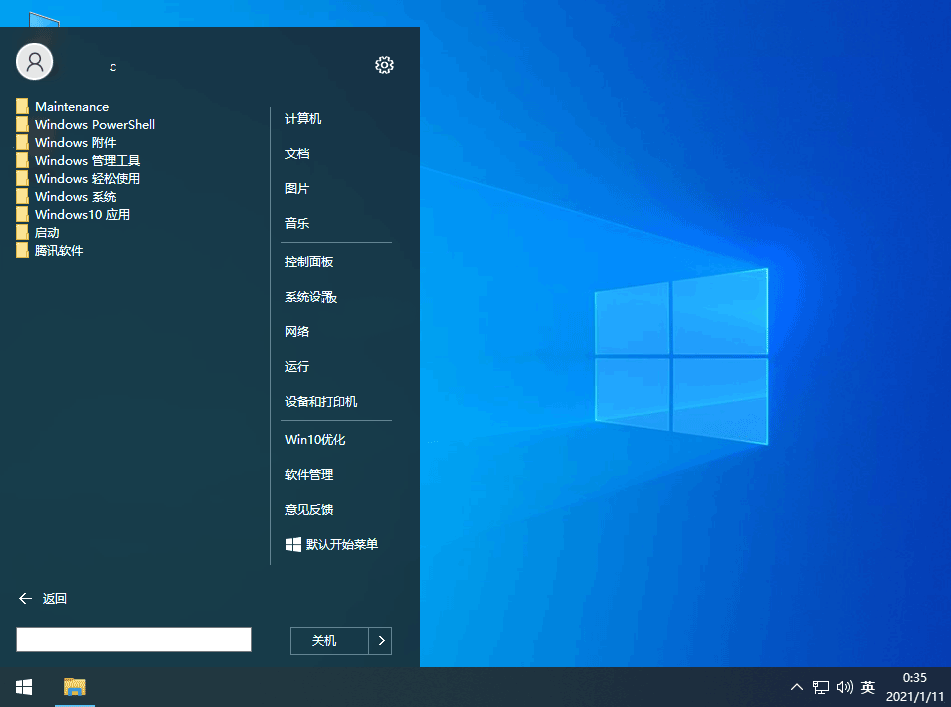Open 文档 from the start menu

297,154
